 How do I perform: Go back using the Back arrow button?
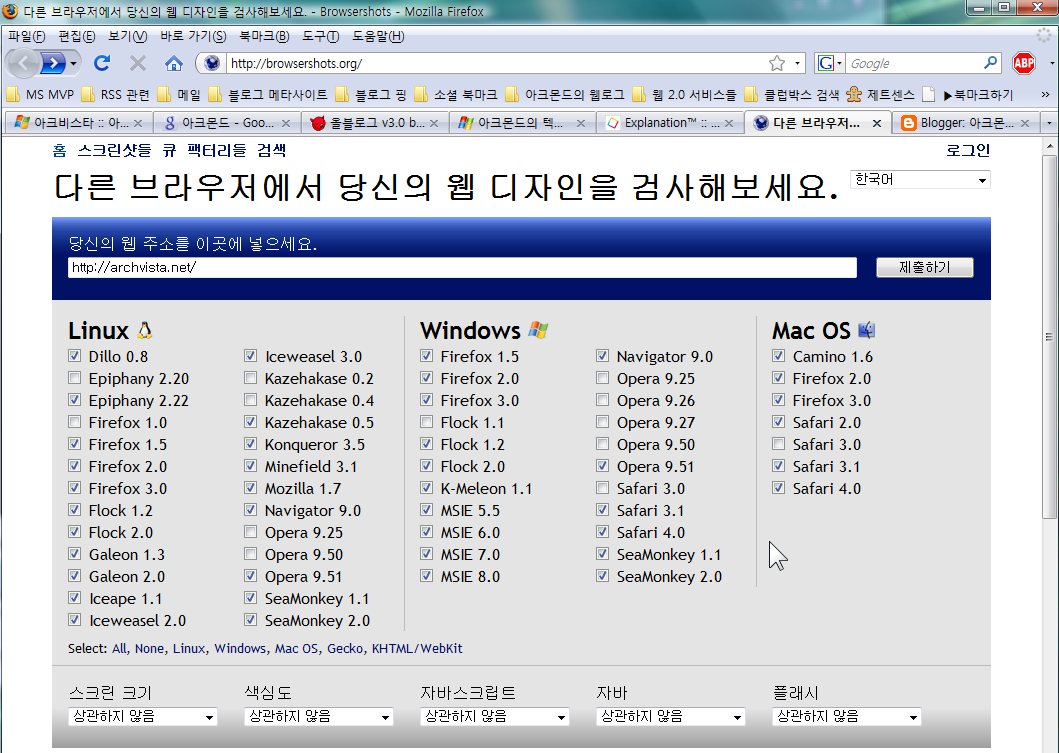coord(23,63)
